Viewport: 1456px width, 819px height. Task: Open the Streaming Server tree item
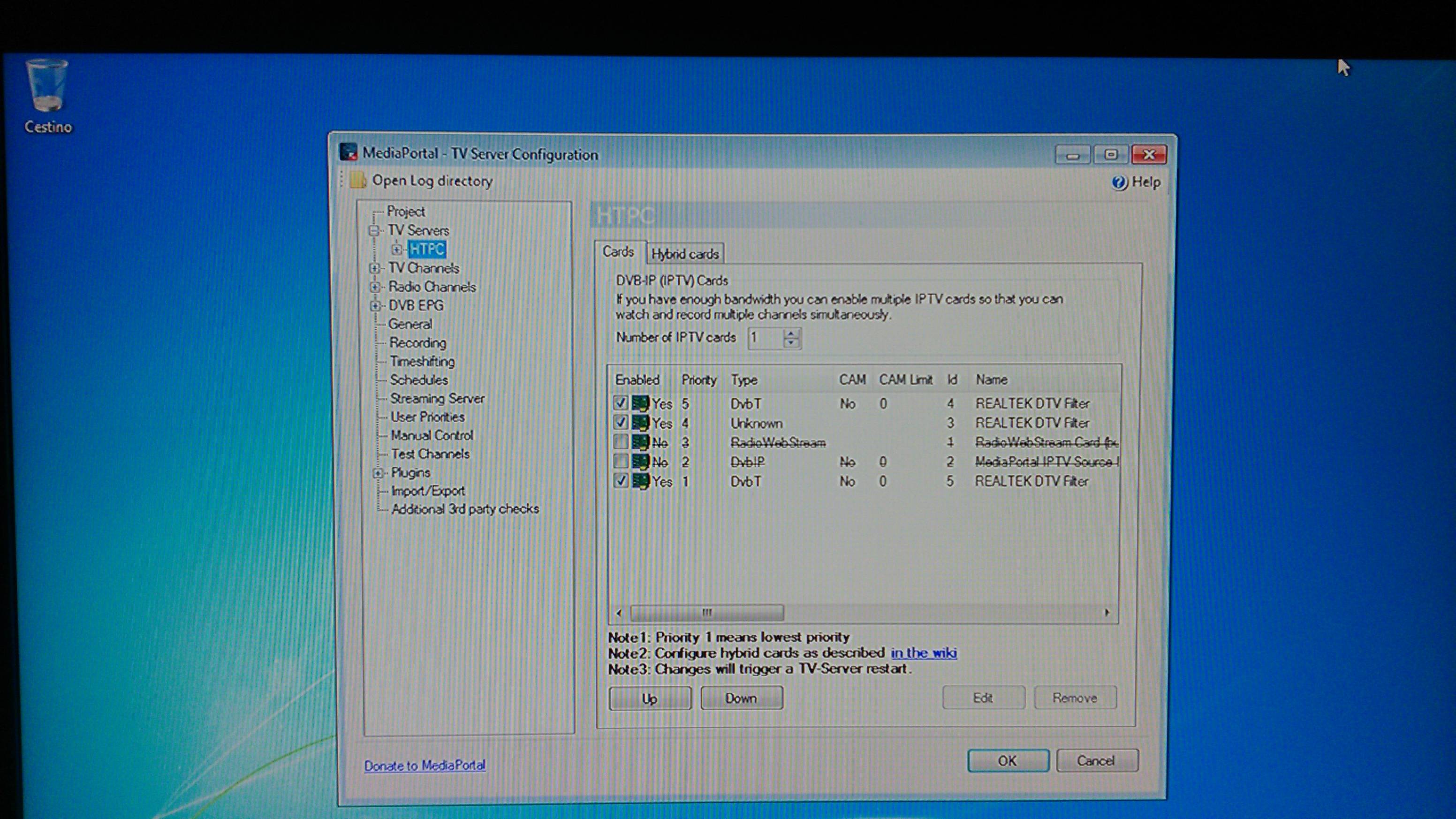tap(438, 399)
